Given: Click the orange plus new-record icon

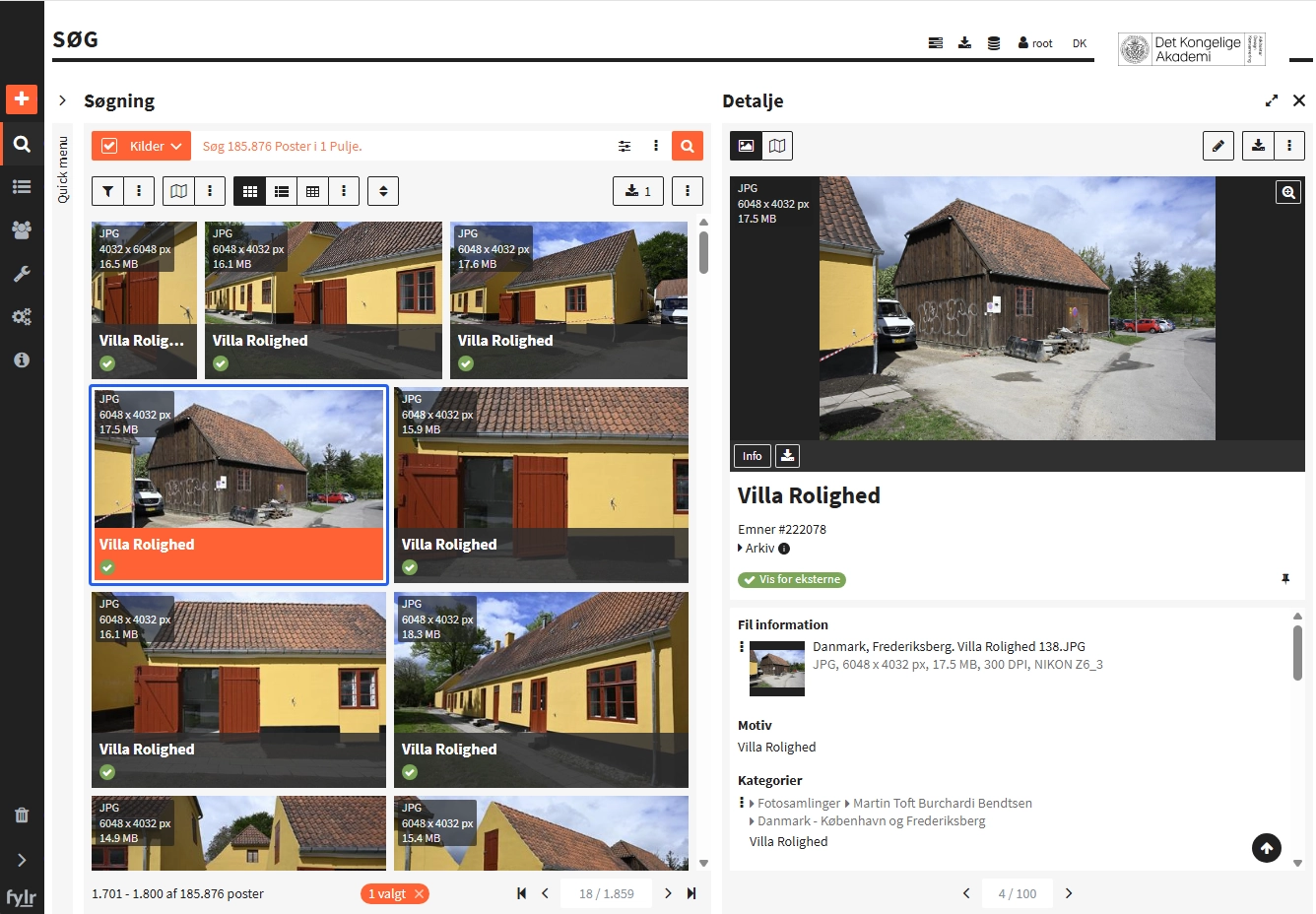Looking at the screenshot, I should pos(22,98).
